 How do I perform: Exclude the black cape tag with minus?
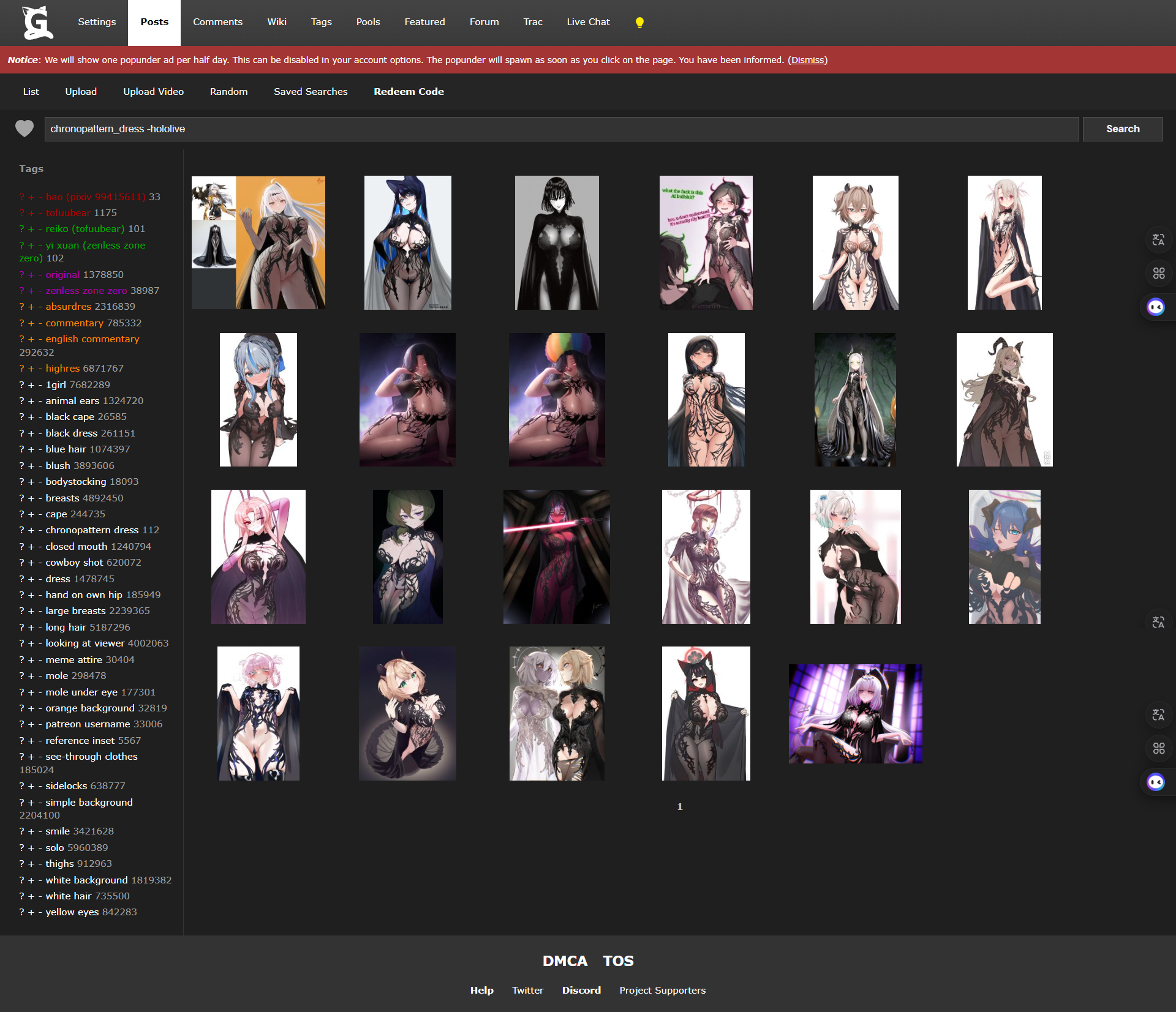(x=40, y=417)
